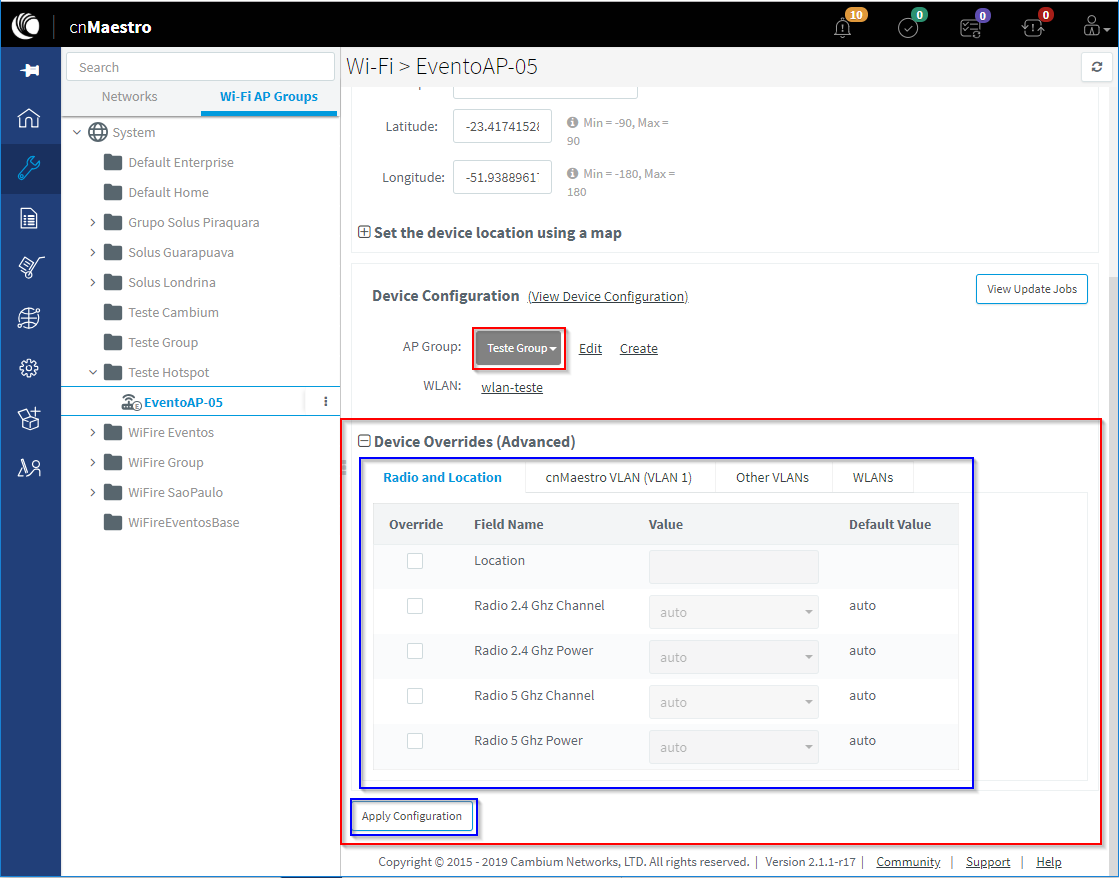
Task: Open the cnMaestro VLAN (VLAN 1) tab
Action: tap(619, 478)
